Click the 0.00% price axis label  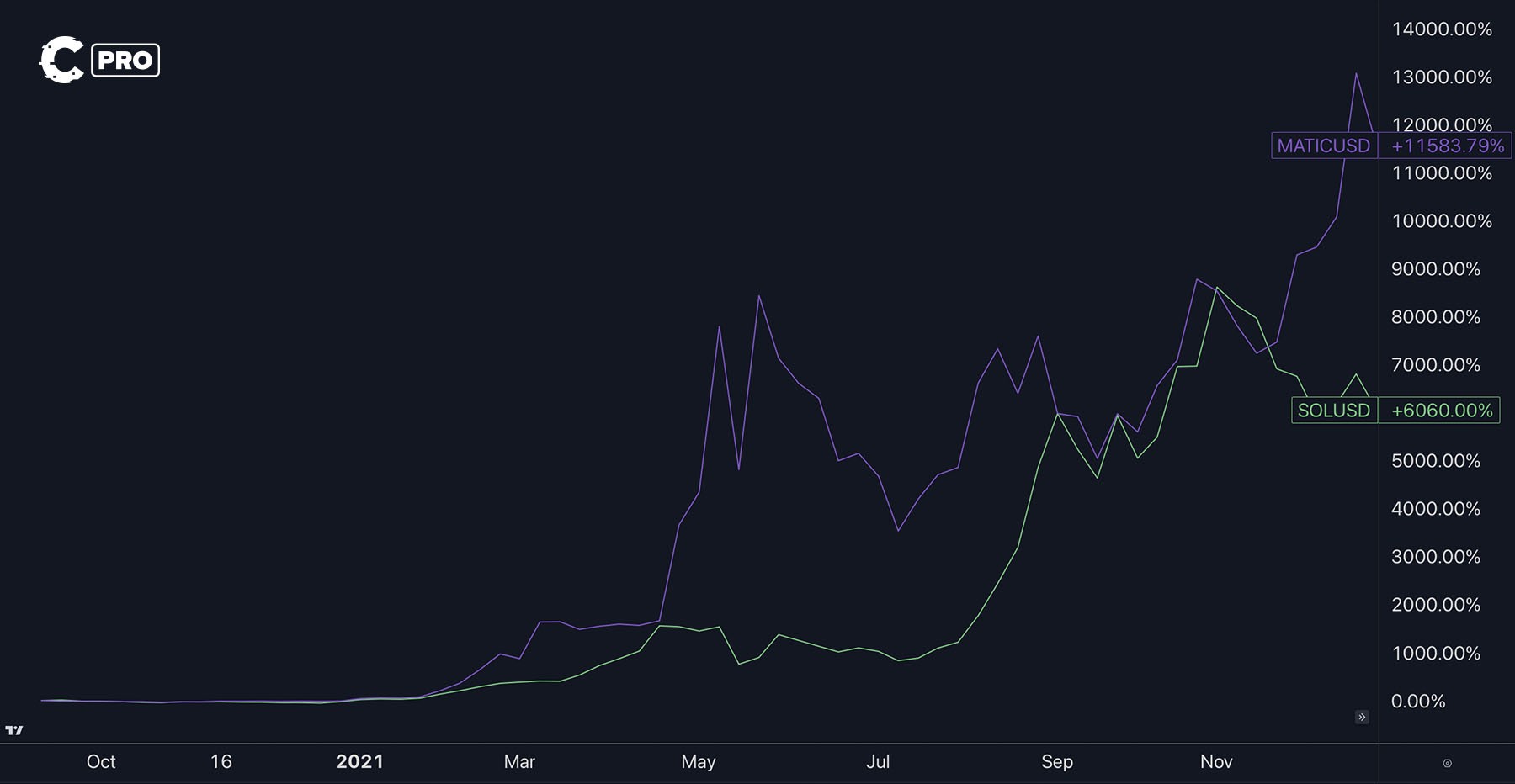(1418, 702)
